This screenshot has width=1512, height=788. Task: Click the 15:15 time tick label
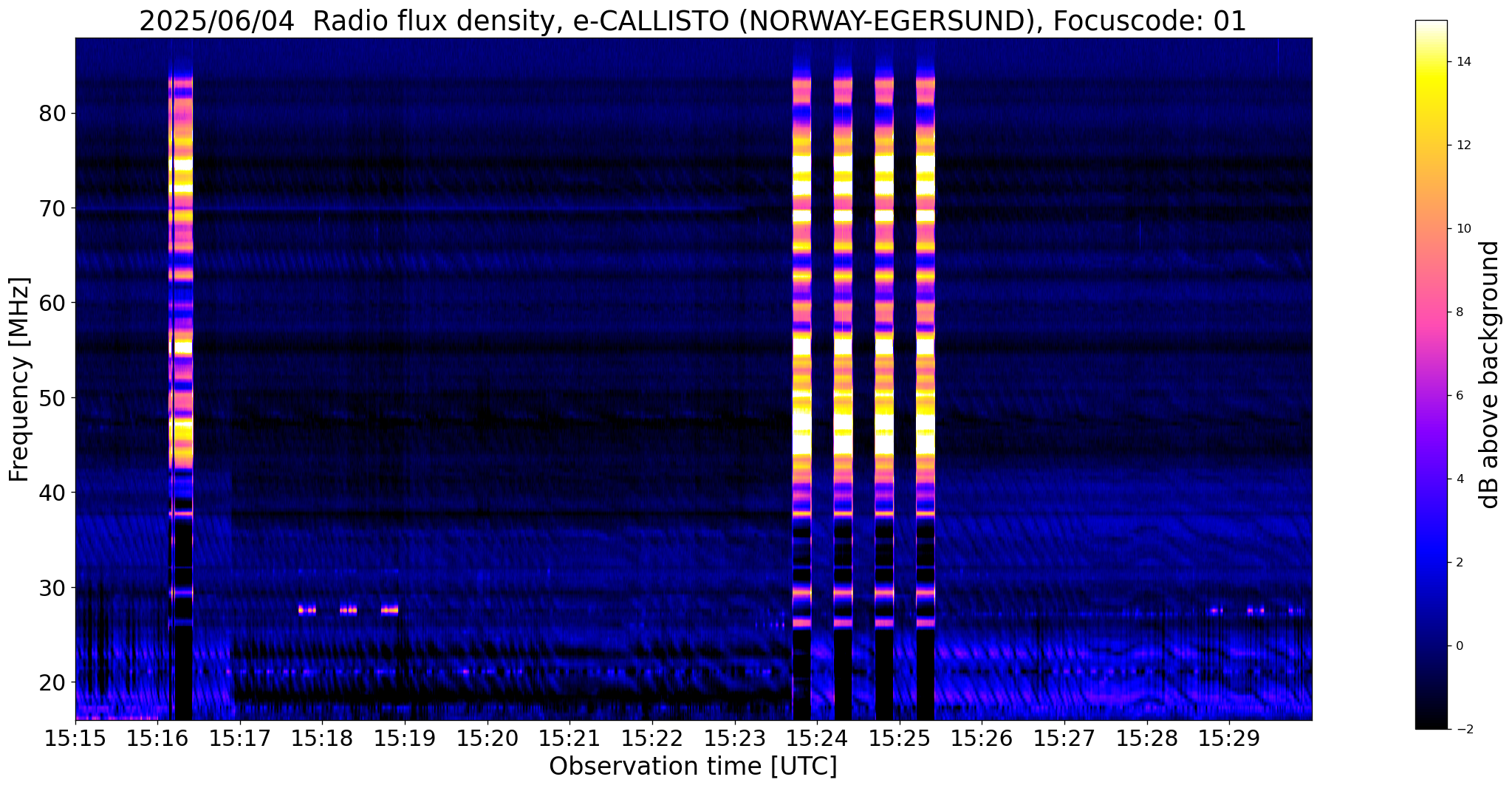pos(75,739)
